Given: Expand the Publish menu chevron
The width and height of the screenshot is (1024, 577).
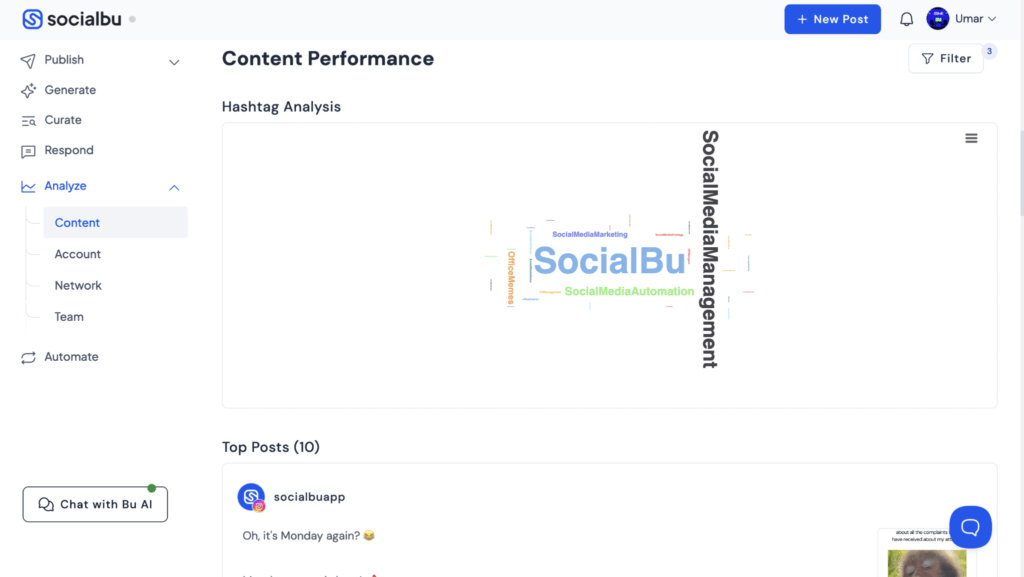Looking at the screenshot, I should [174, 62].
